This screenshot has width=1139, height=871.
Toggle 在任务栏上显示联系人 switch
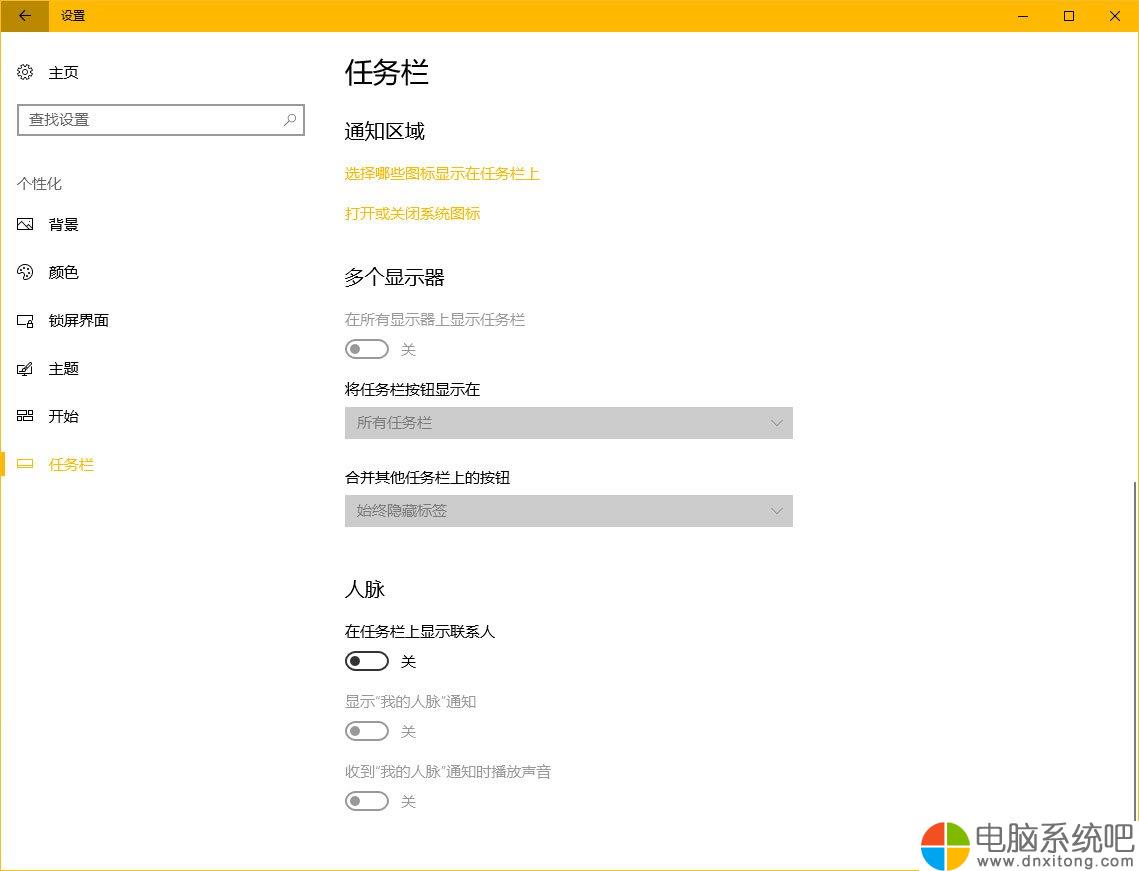click(x=367, y=661)
